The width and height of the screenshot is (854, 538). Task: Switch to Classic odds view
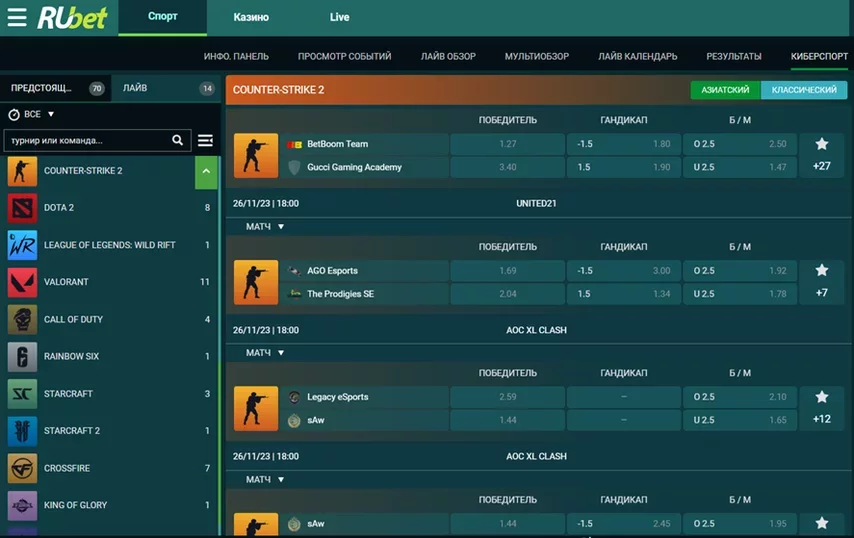coord(804,90)
